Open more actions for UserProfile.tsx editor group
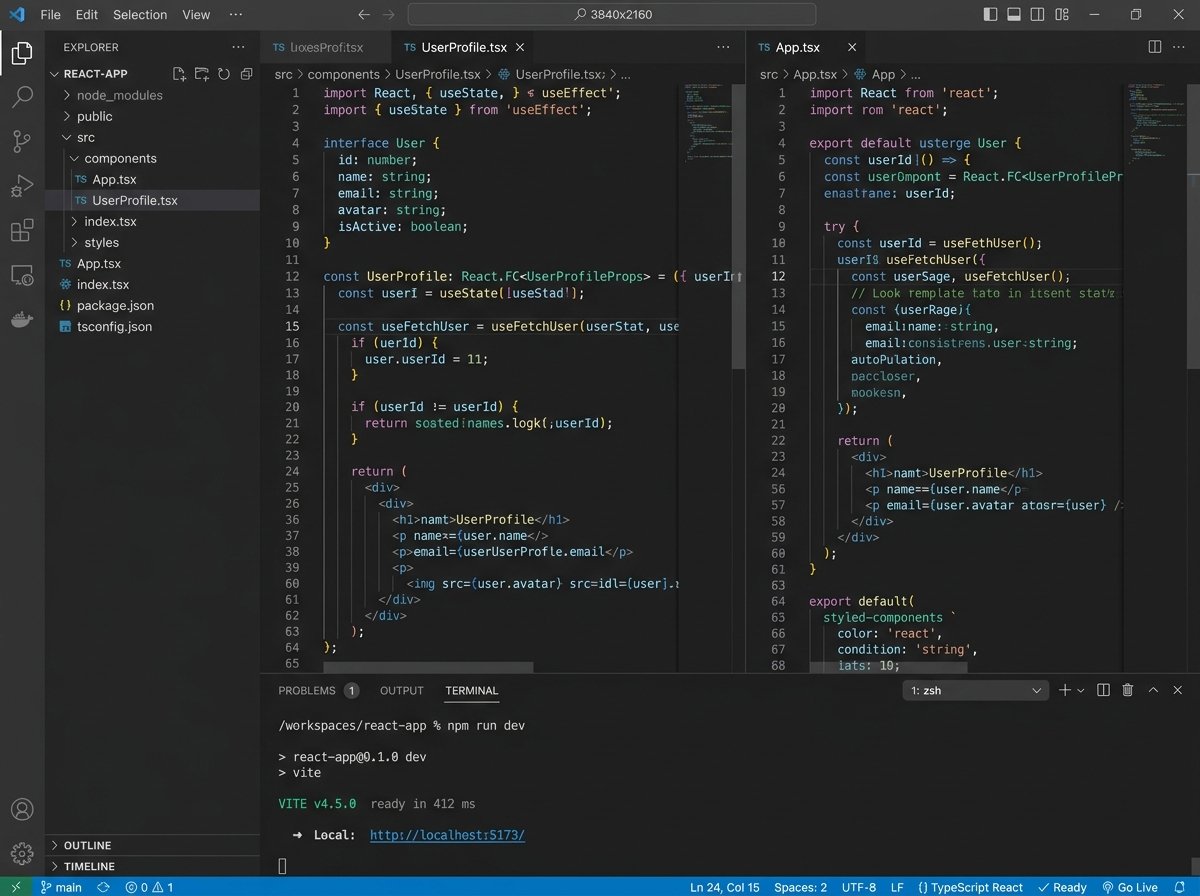Viewport: 1200px width, 896px height. (x=723, y=47)
